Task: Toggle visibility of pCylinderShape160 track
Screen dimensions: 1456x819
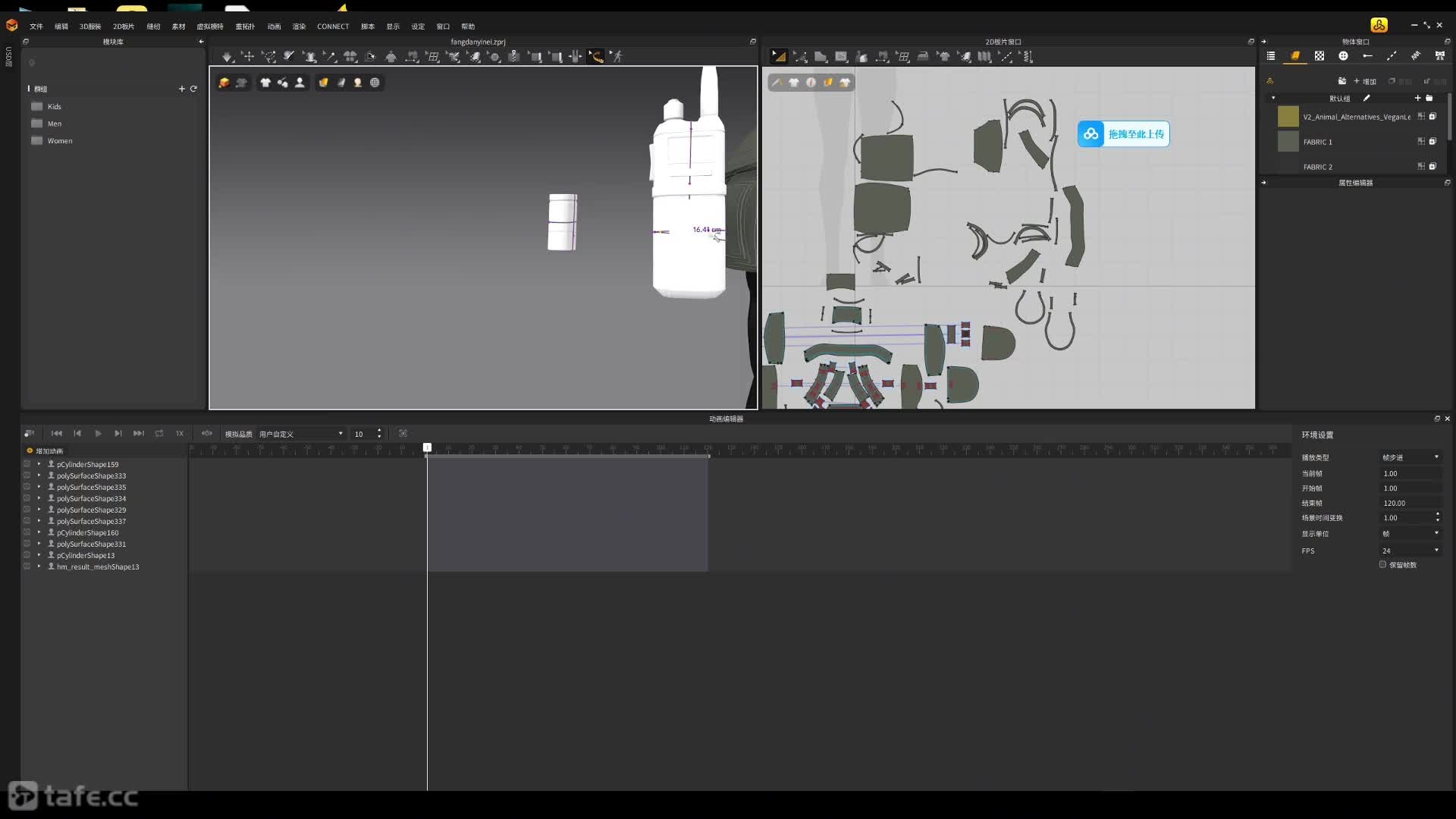Action: [x=27, y=532]
